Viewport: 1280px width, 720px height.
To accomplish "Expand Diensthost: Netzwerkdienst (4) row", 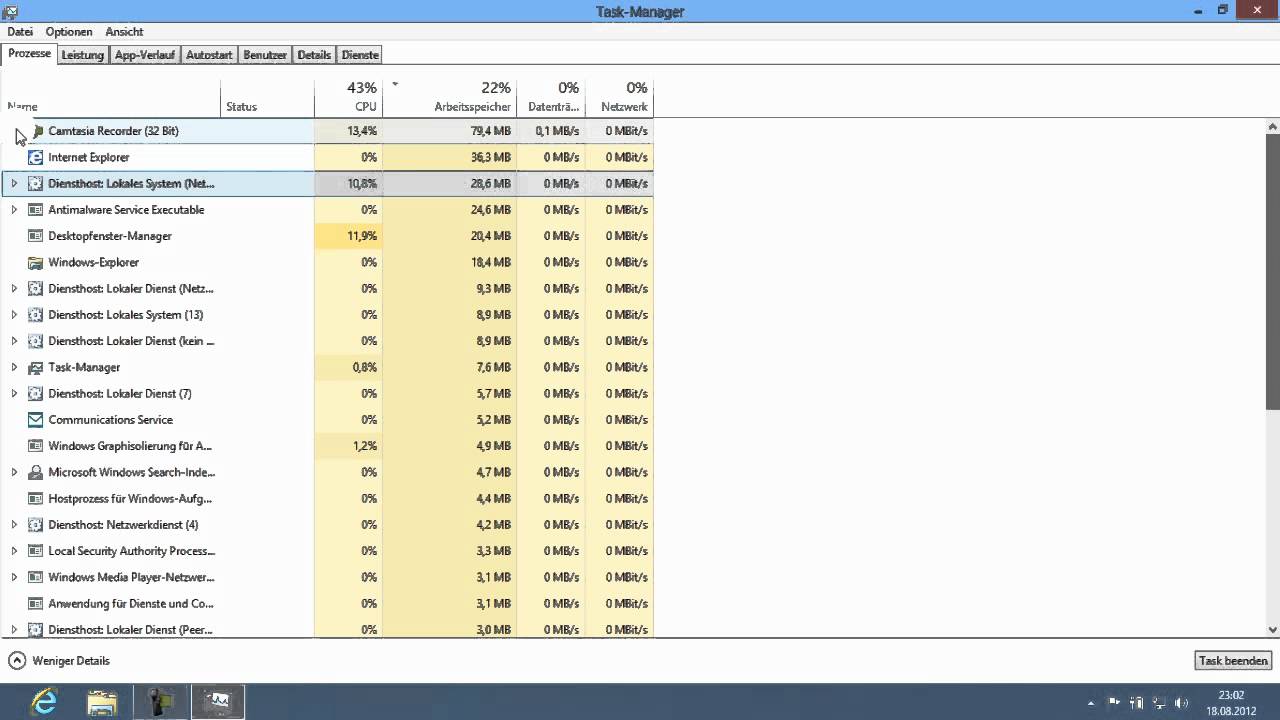I will pos(14,525).
